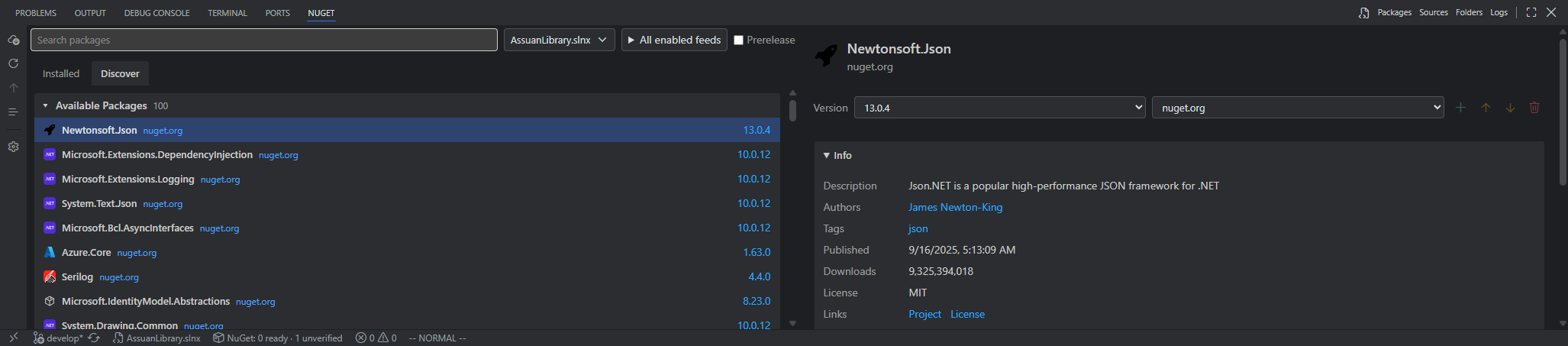
Task: Click the Folders button
Action: [1469, 12]
